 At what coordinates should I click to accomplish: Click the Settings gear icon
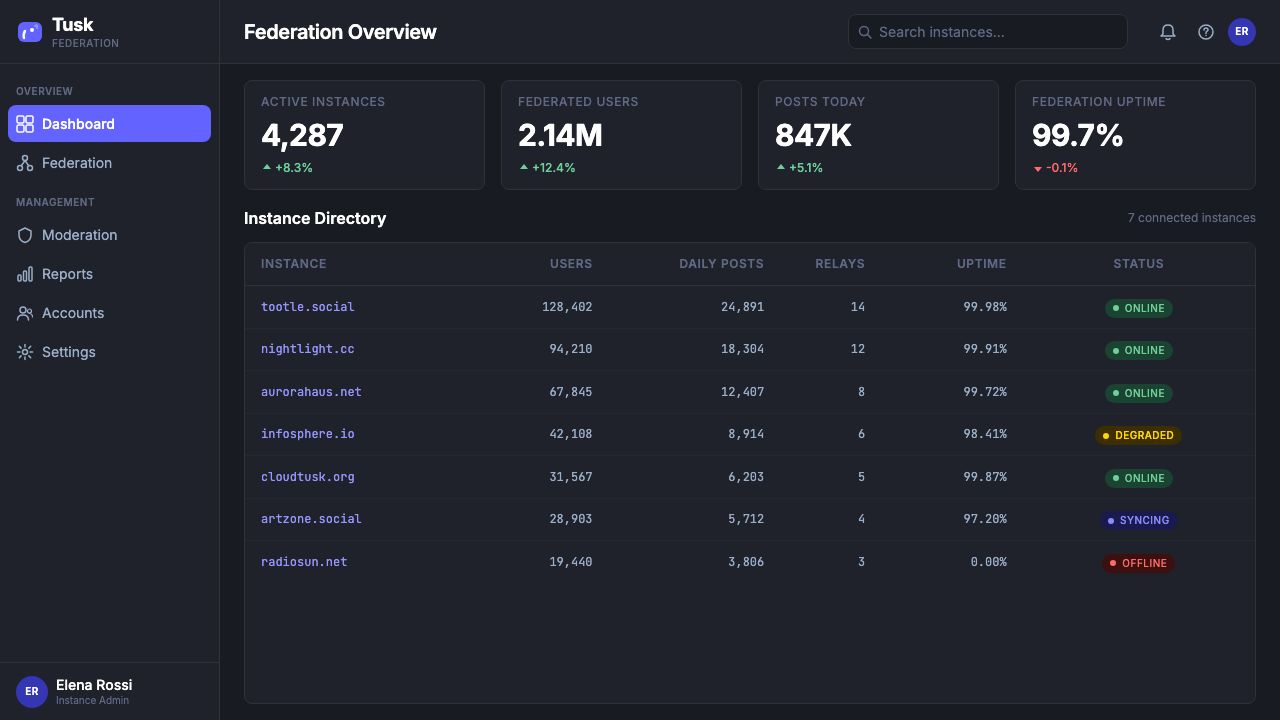click(x=25, y=352)
